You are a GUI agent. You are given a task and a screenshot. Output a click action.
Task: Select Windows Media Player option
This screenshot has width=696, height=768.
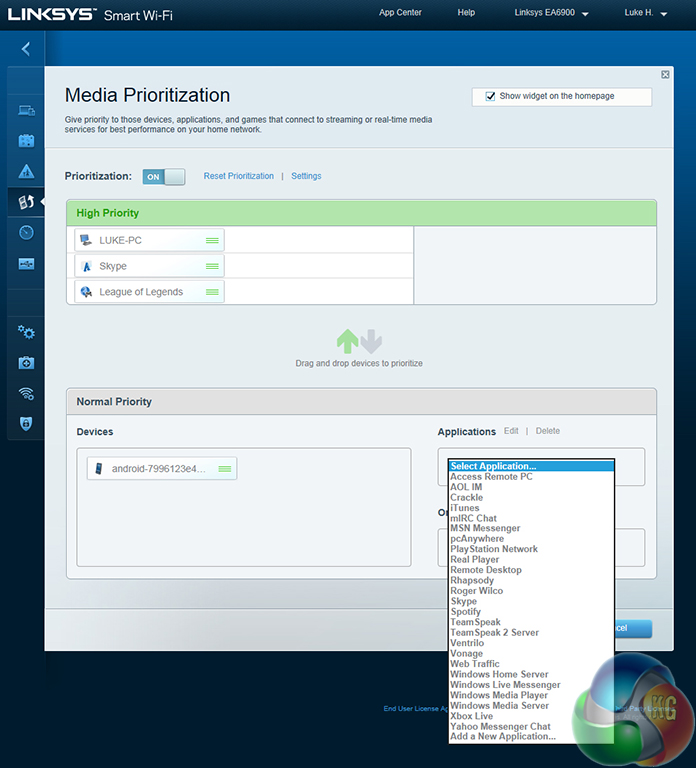pos(531,695)
